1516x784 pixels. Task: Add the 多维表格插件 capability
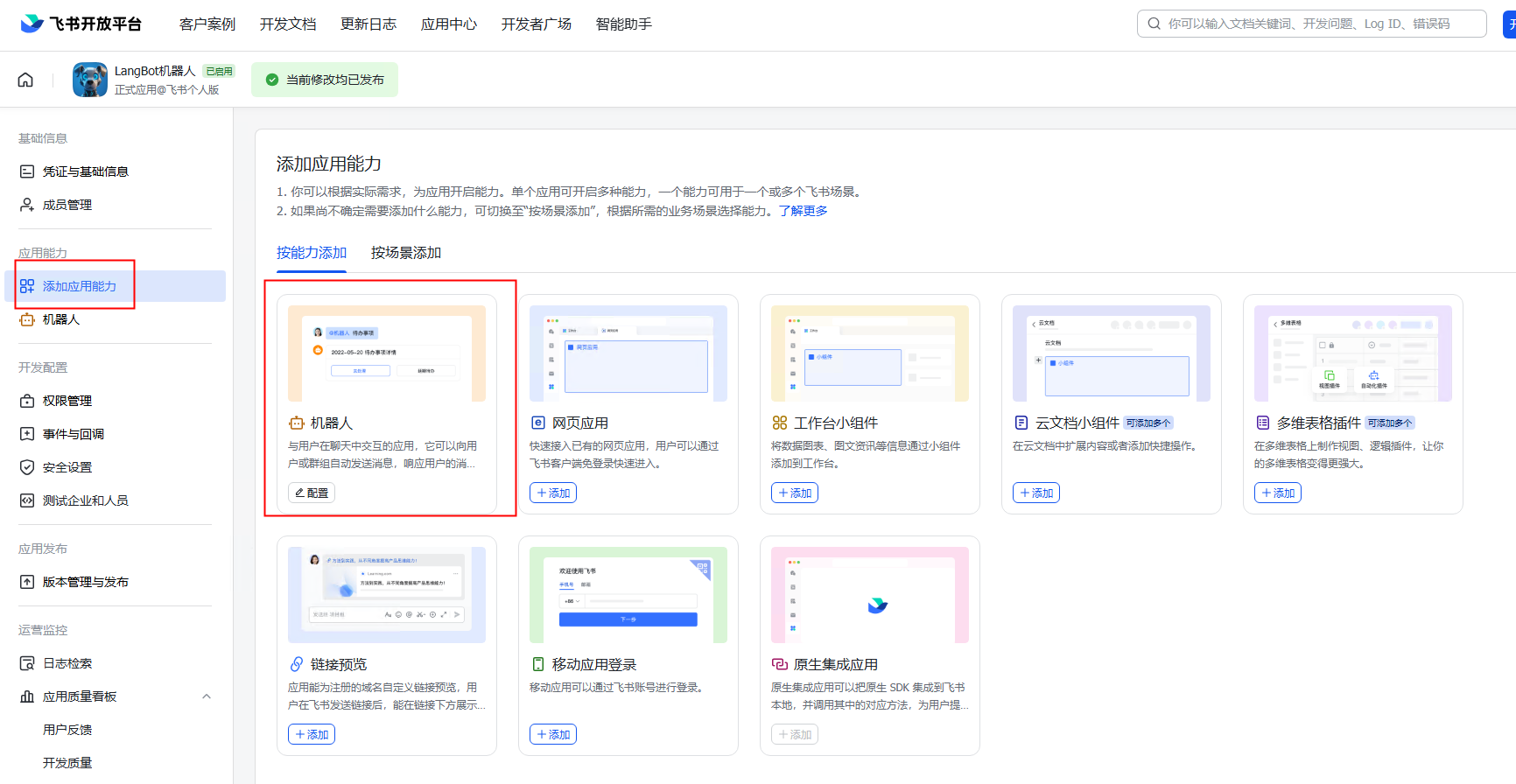pos(1278,493)
